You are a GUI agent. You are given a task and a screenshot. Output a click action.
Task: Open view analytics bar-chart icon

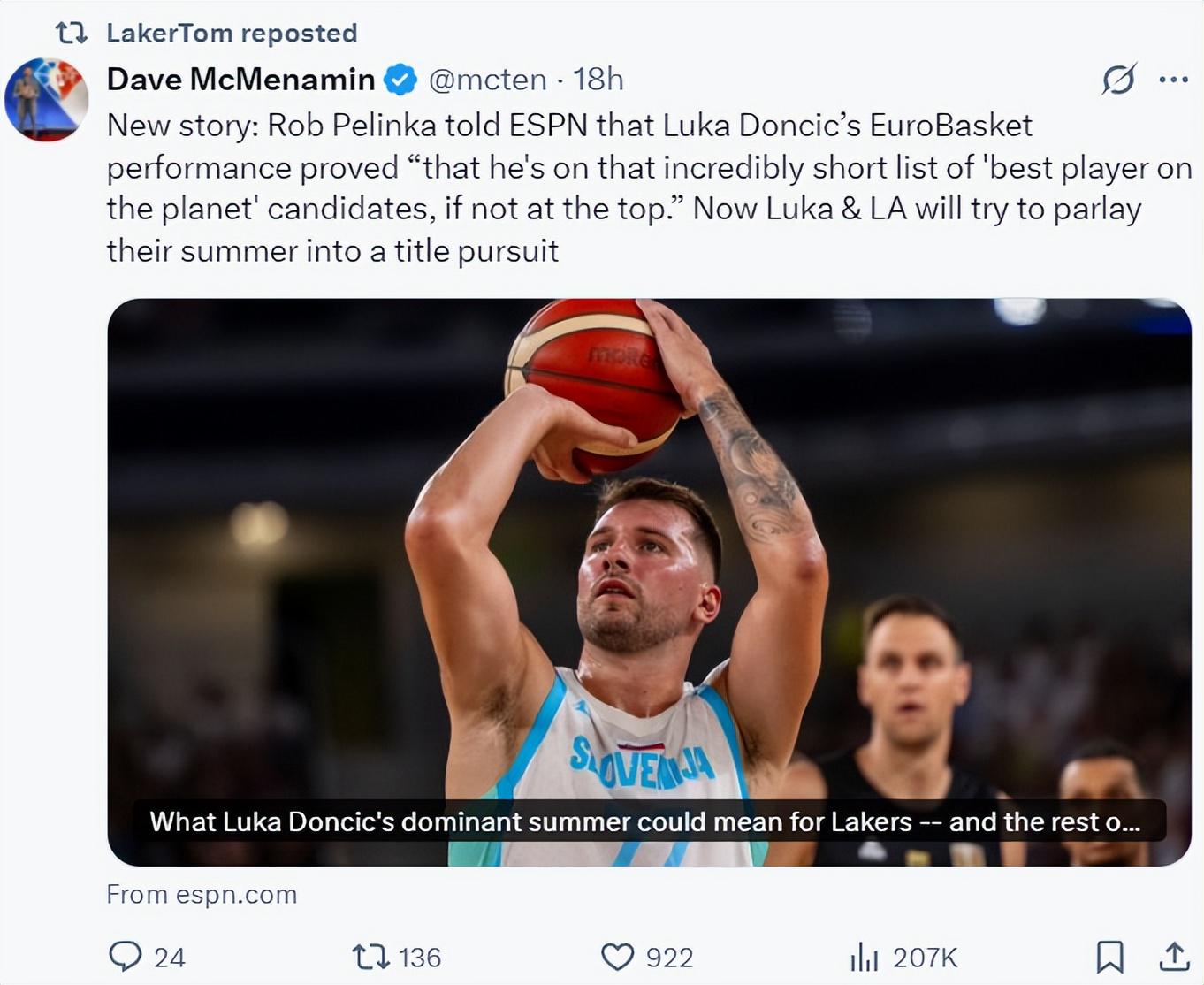(x=864, y=956)
